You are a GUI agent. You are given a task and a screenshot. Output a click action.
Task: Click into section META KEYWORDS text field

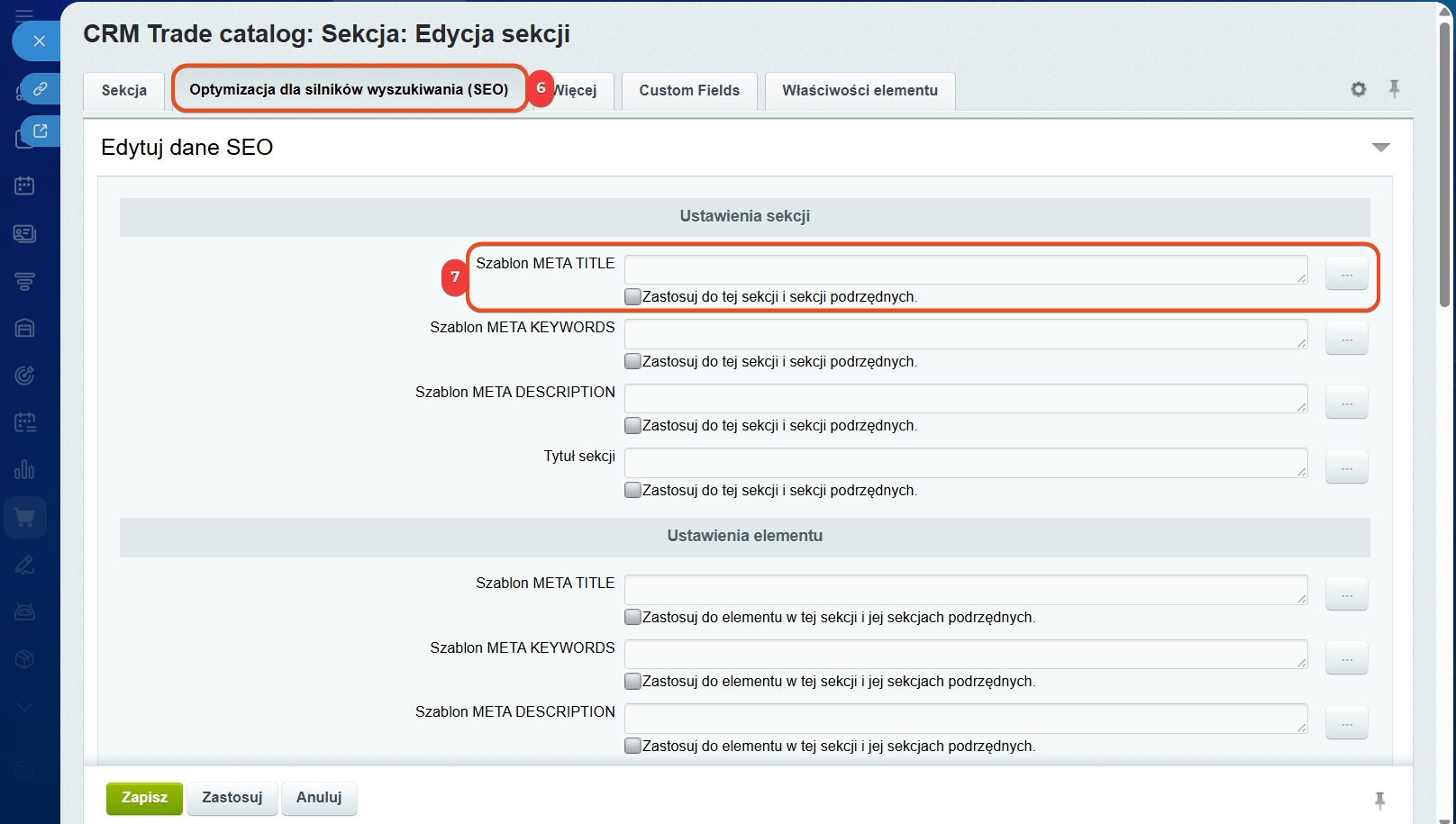(964, 334)
